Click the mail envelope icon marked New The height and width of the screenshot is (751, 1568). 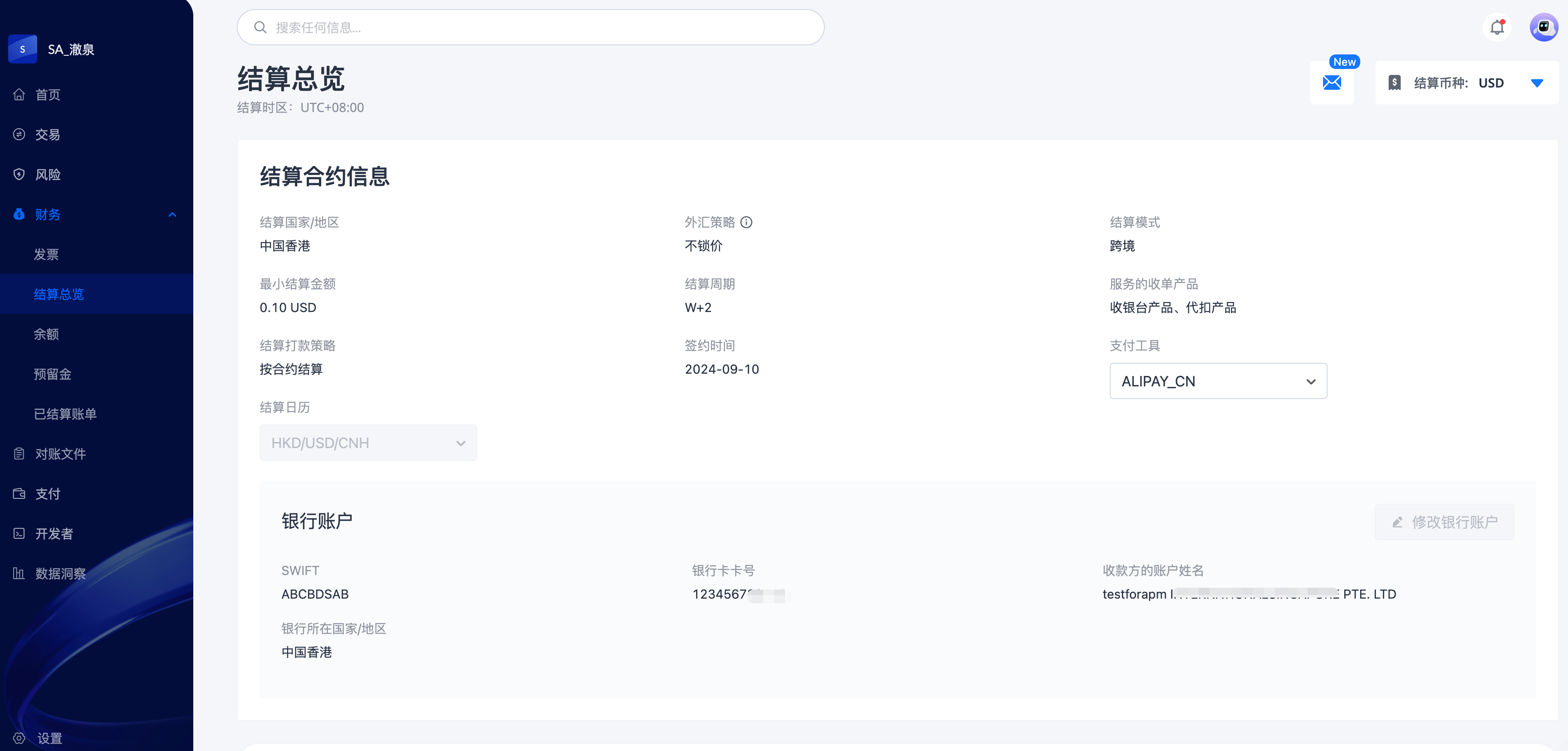coord(1332,82)
